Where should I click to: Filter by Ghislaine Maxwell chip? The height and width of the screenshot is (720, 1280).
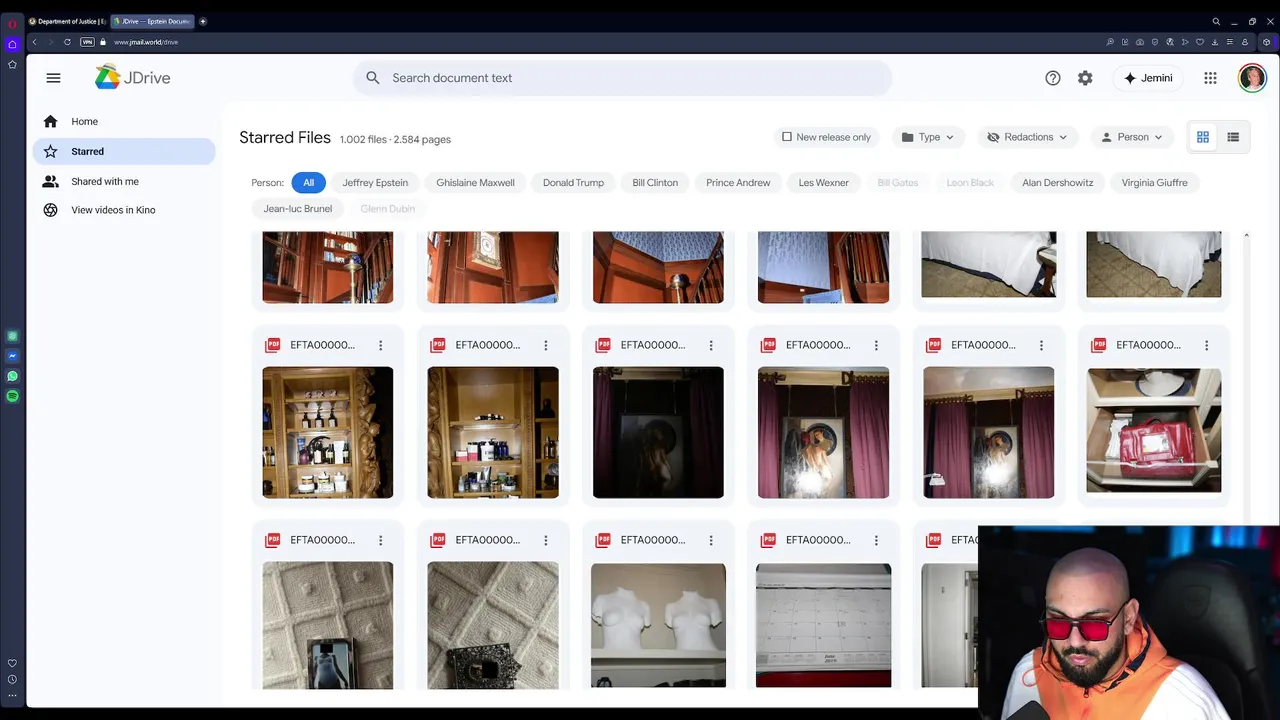point(475,183)
